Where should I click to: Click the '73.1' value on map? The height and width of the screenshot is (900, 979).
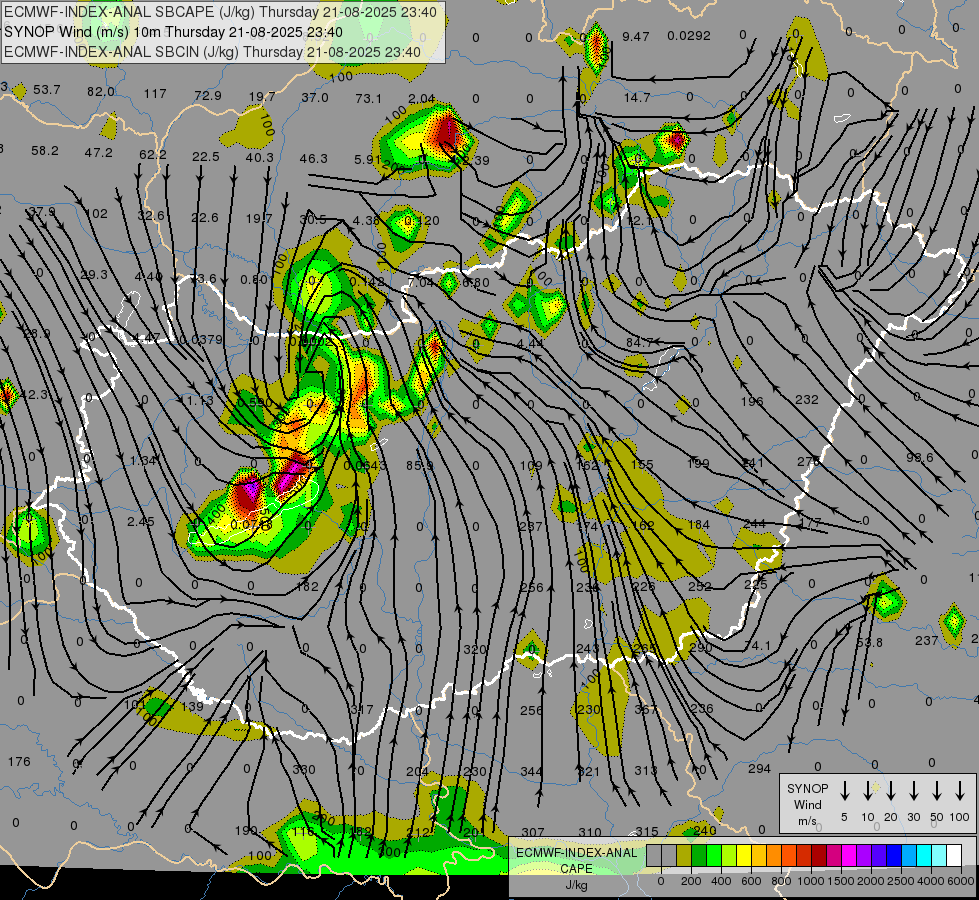point(368,99)
